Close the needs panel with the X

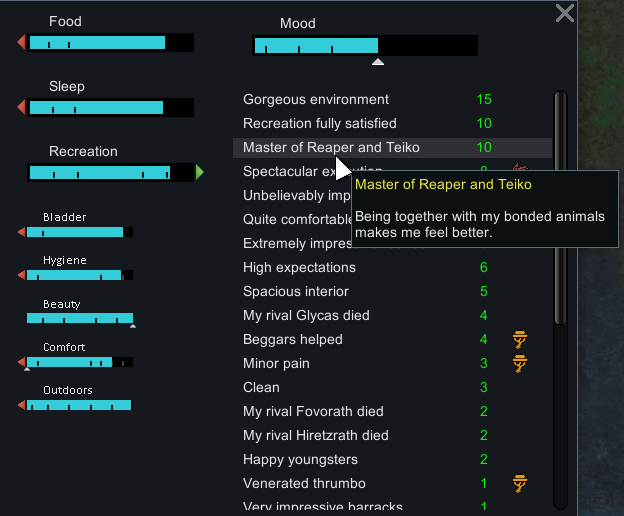(x=565, y=13)
